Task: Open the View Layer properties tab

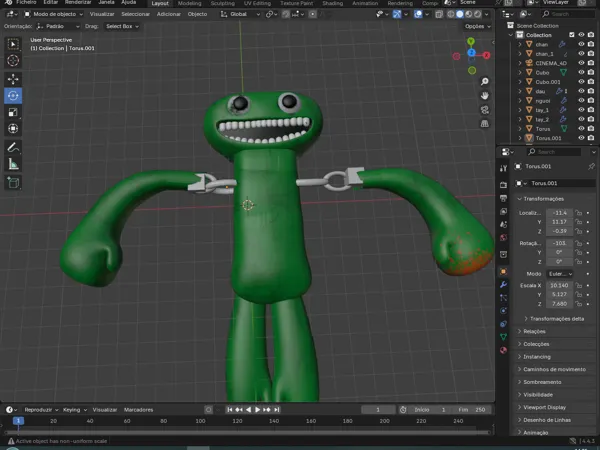Action: (504, 211)
